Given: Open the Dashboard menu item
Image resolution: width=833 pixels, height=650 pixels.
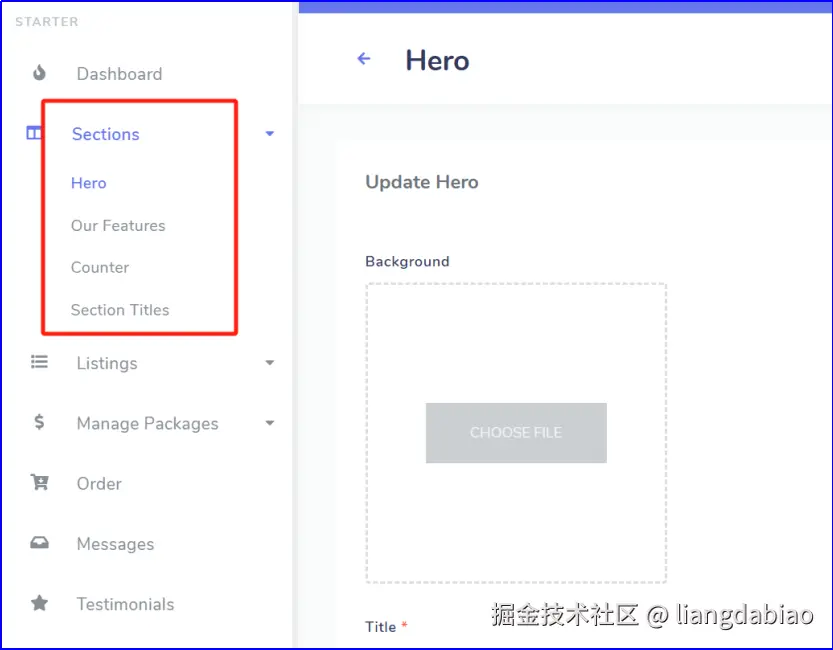Looking at the screenshot, I should point(120,74).
